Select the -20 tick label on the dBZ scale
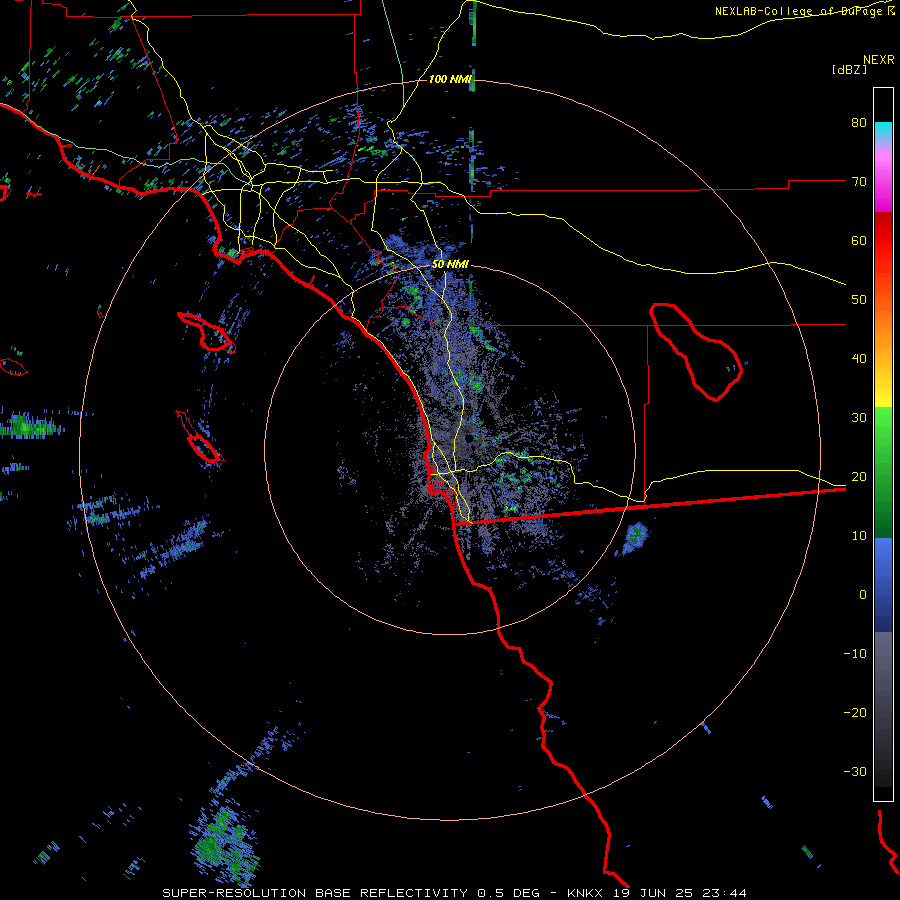This screenshot has height=900, width=900. pos(855,713)
